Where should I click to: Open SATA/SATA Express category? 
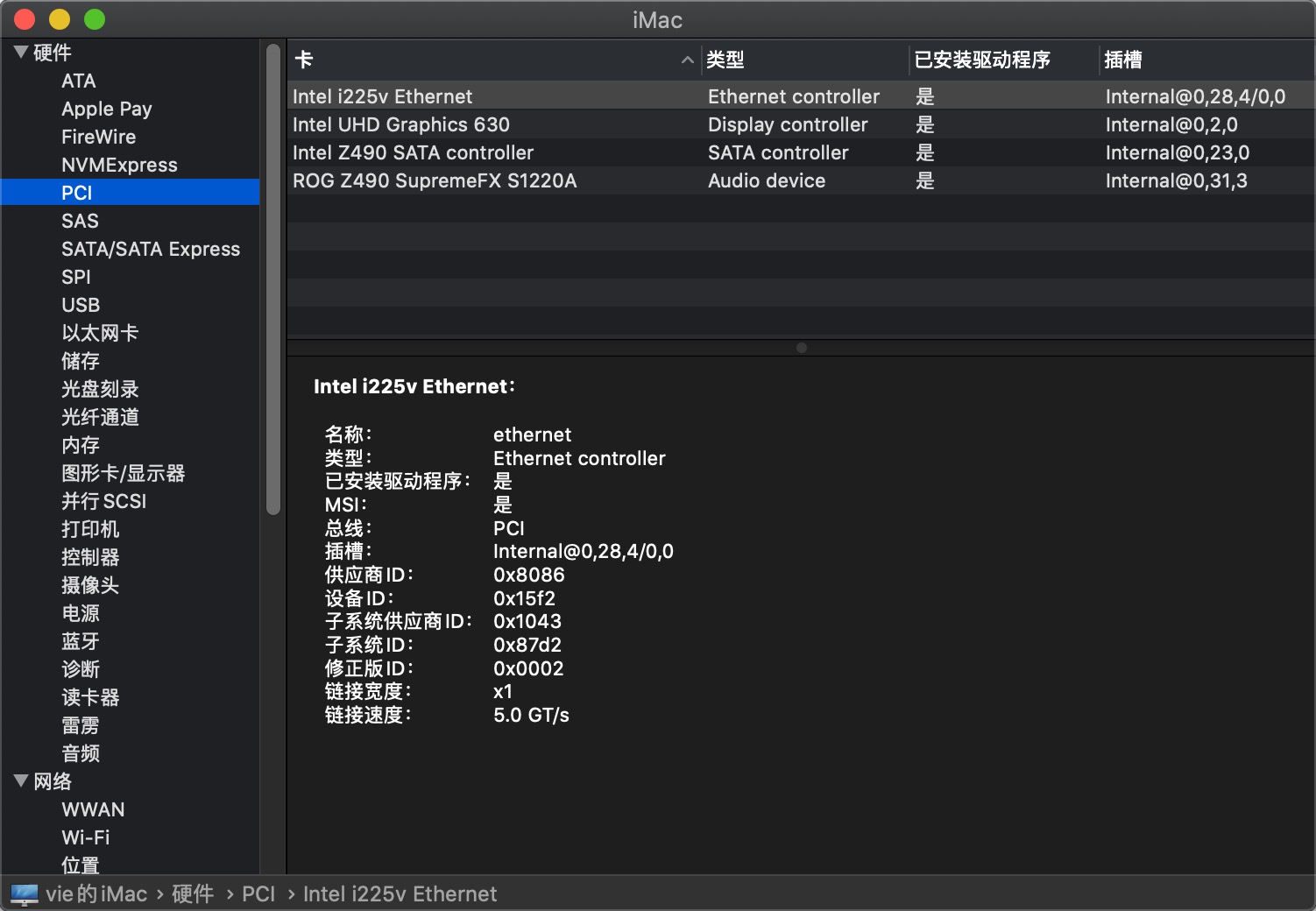pos(151,249)
